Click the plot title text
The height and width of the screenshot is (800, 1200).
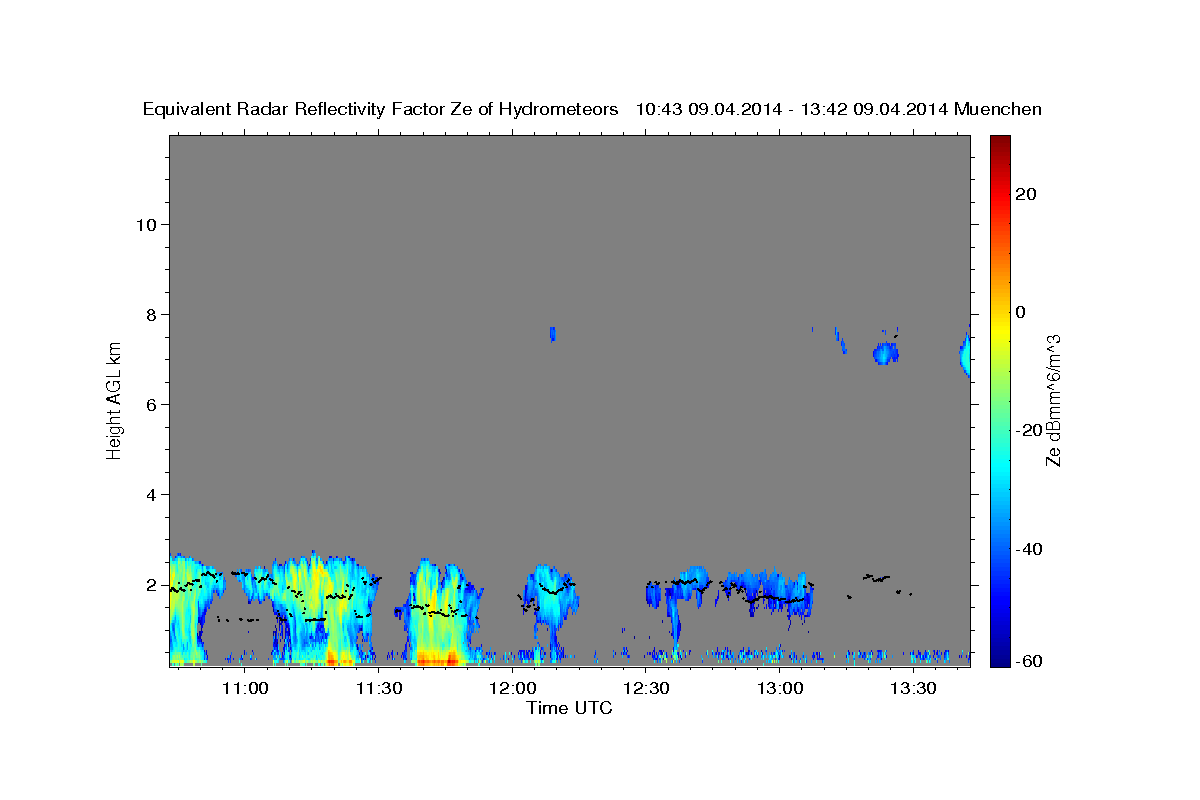click(593, 109)
